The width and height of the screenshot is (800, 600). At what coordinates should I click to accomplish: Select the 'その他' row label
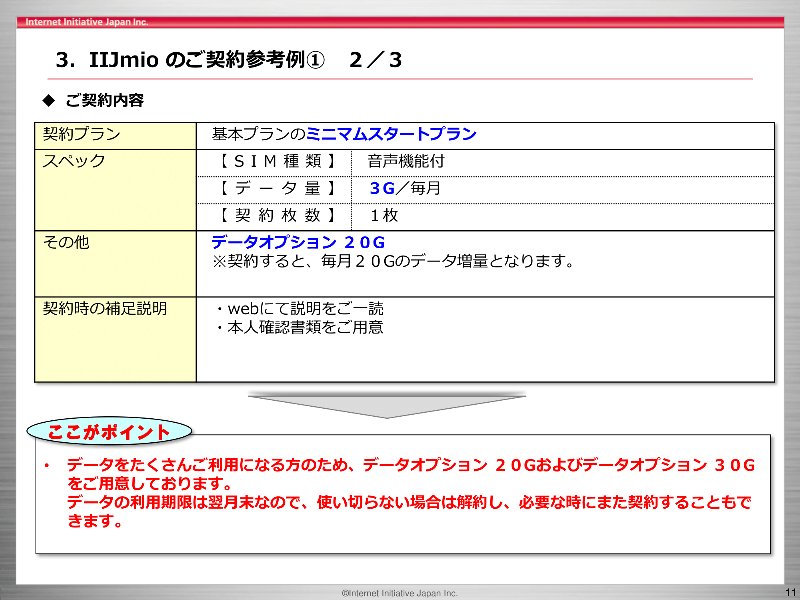(x=66, y=242)
